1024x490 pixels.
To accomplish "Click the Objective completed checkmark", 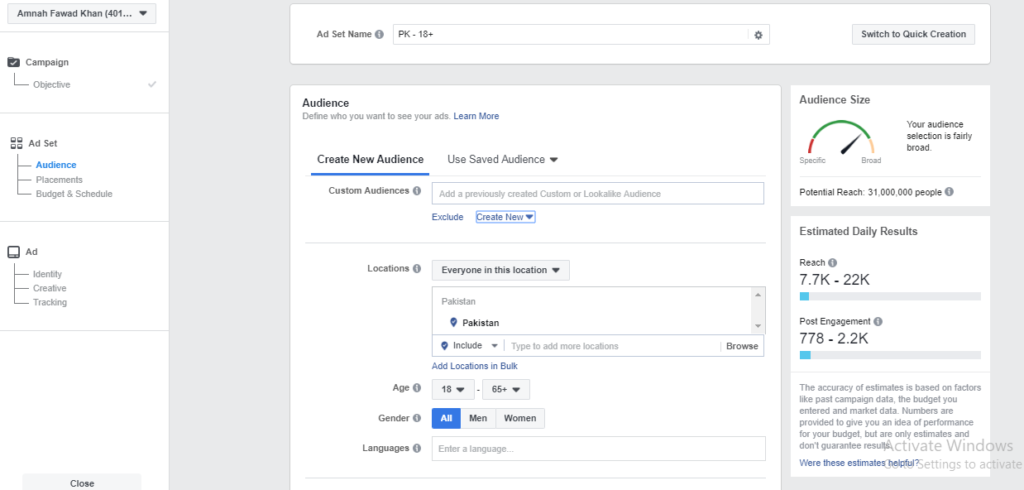I will coord(152,84).
